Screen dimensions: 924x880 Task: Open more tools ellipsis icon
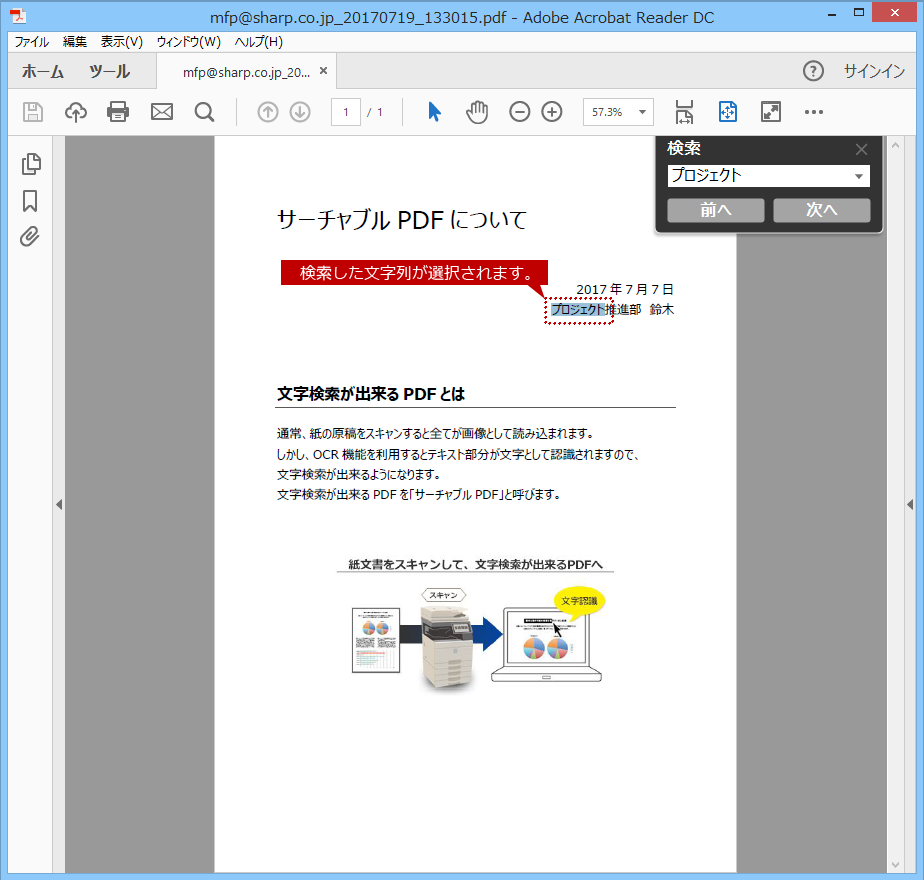pyautogui.click(x=814, y=112)
